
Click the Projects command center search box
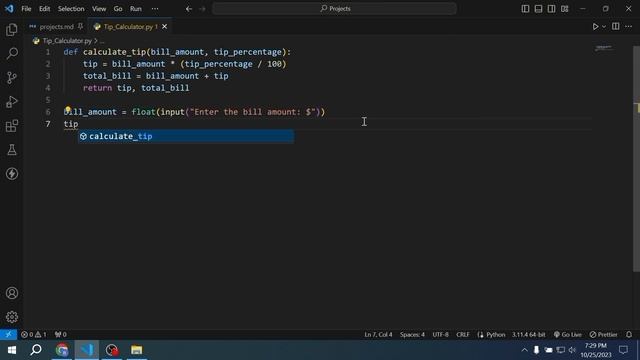(x=334, y=9)
